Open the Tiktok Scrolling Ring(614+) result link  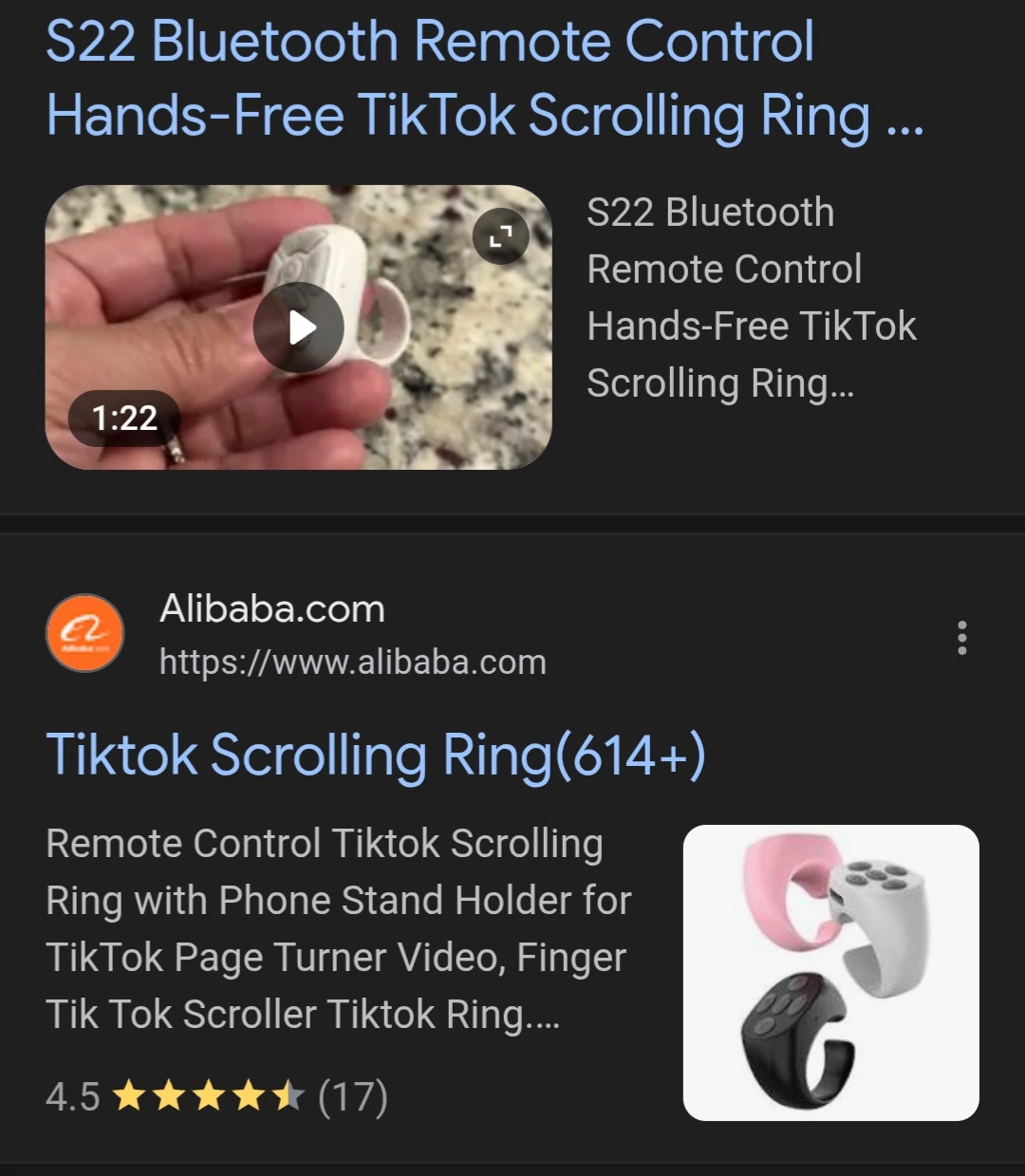point(376,756)
